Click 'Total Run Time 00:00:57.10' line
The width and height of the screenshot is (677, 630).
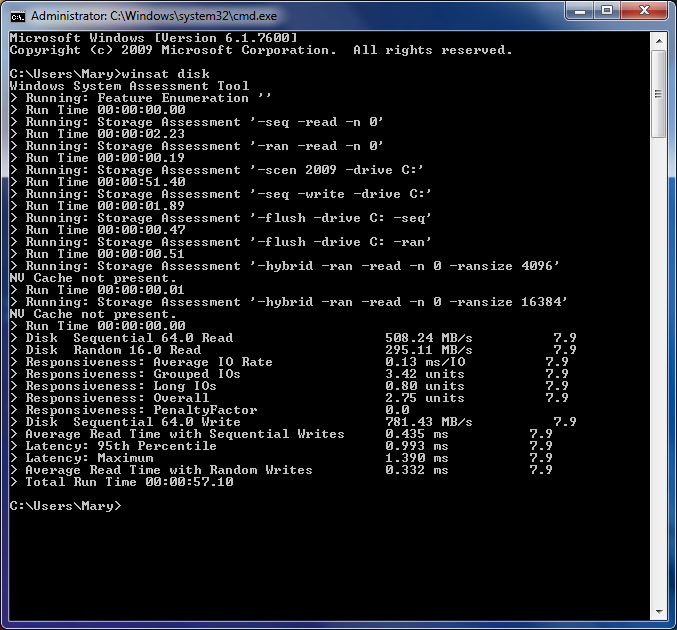pos(129,482)
